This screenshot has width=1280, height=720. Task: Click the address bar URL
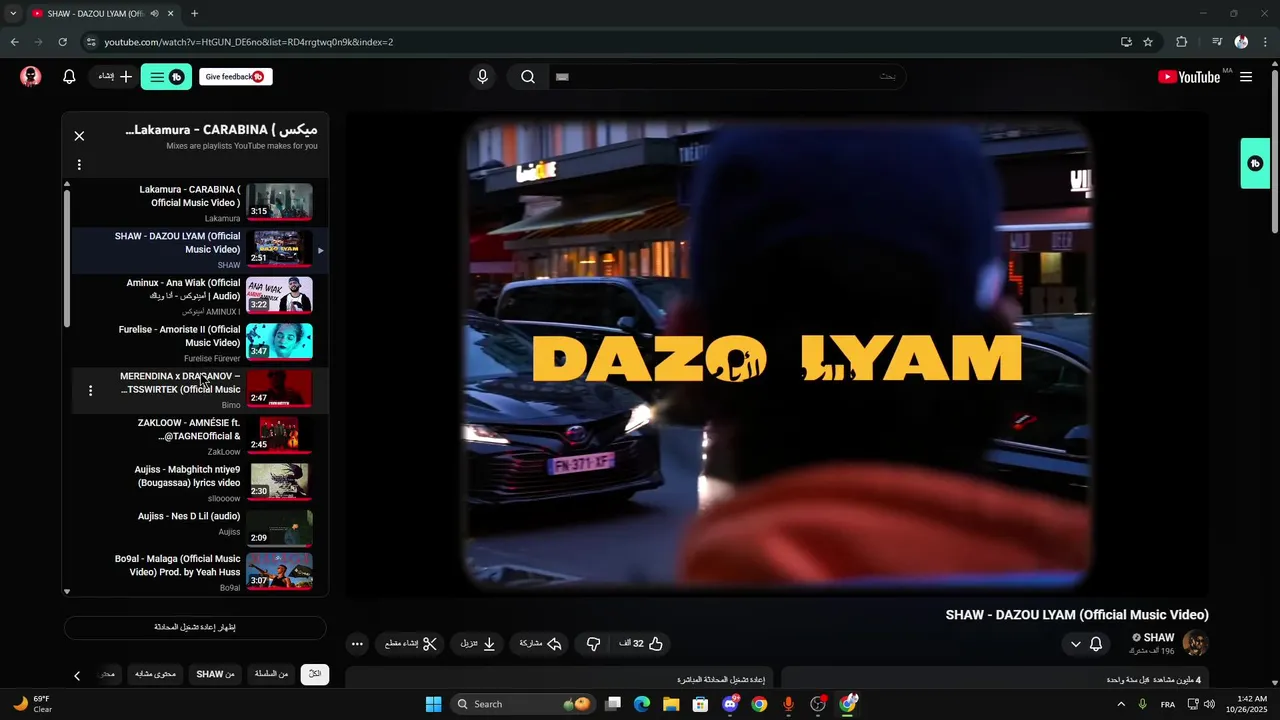point(249,42)
